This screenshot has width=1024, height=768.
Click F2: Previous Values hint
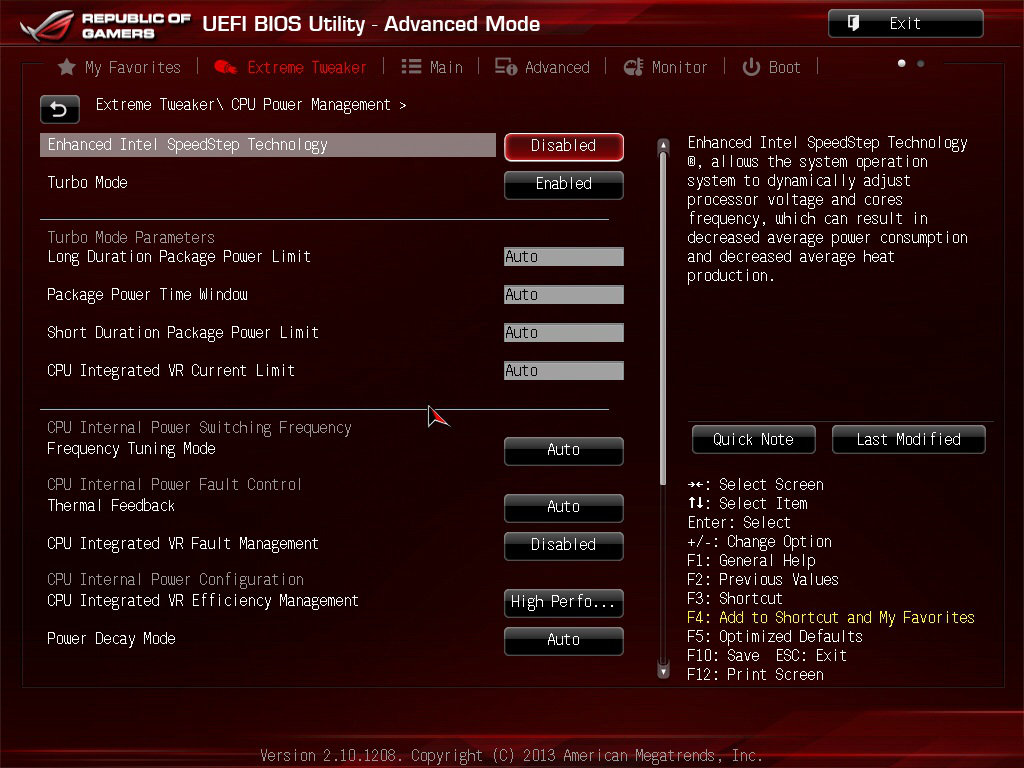click(x=763, y=580)
